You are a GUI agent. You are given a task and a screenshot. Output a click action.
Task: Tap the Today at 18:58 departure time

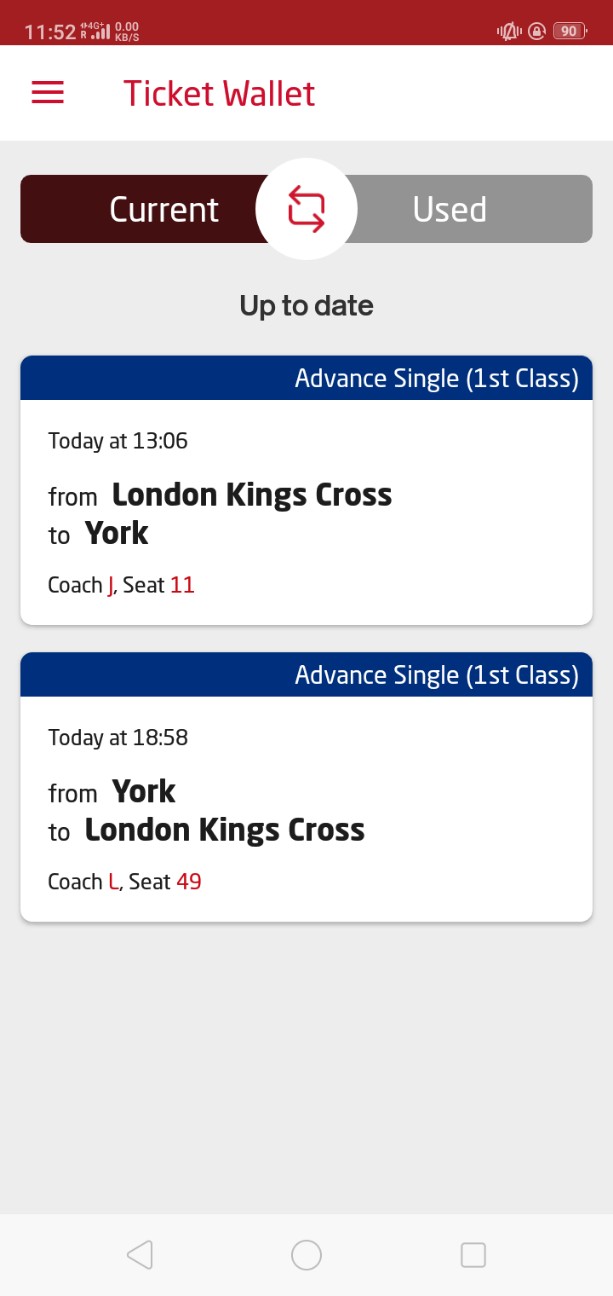coord(118,738)
